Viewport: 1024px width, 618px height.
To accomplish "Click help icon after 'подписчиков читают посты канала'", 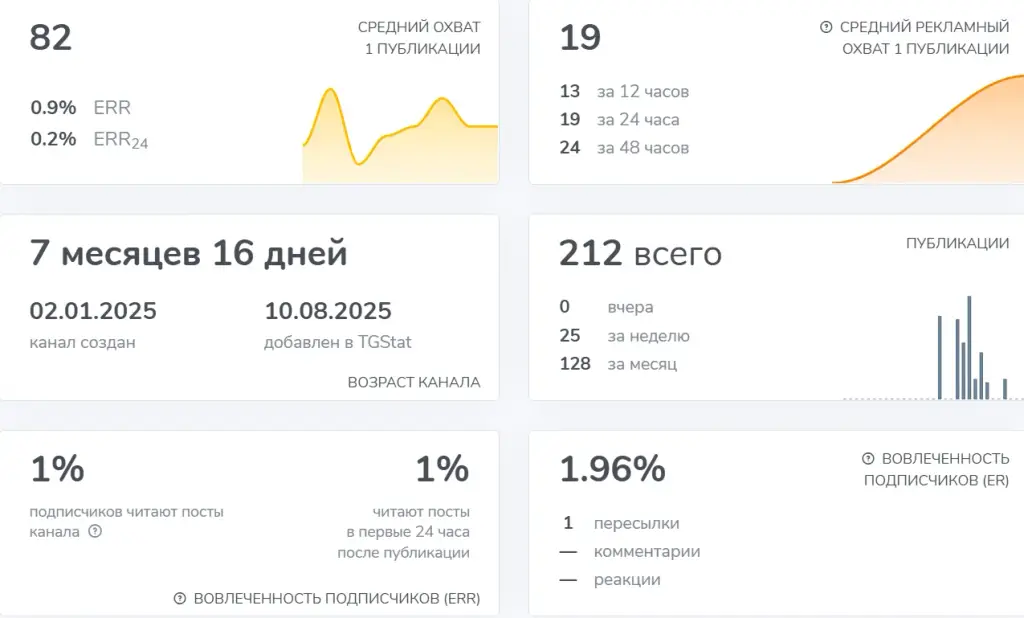I will pyautogui.click(x=95, y=531).
